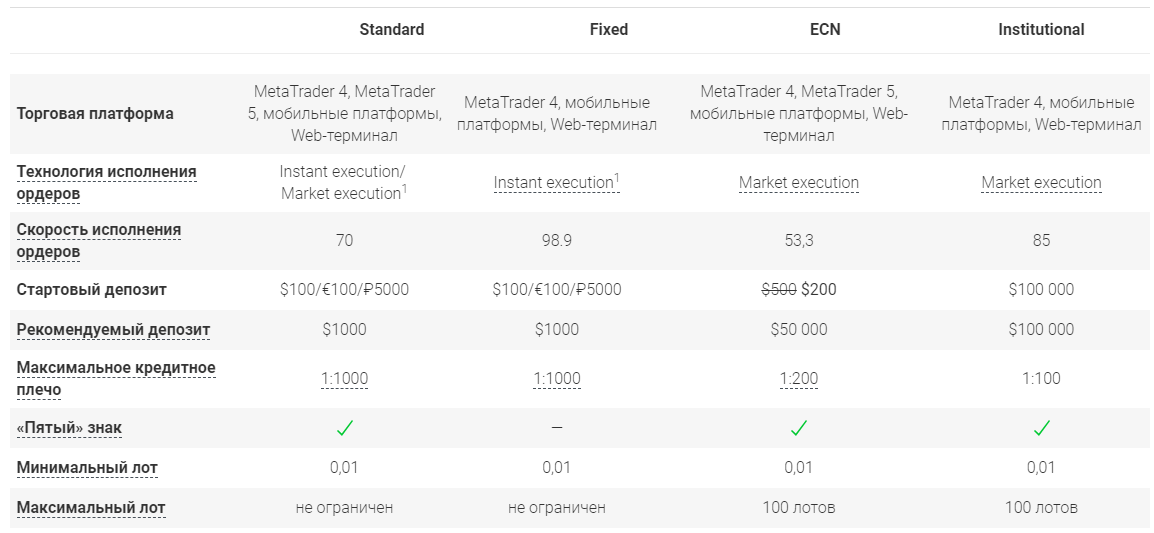The image size is (1154, 533).
Task: Click Instant execution in the Fixed column
Action: tap(553, 183)
